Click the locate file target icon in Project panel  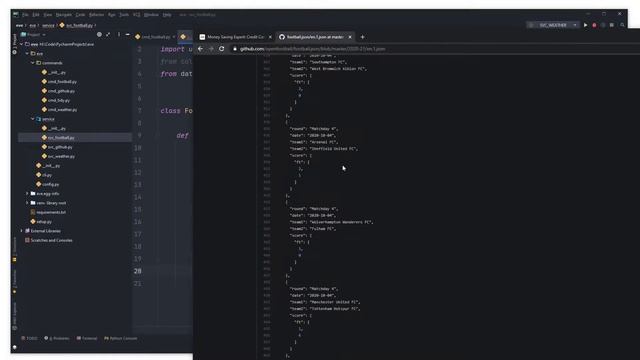99,35
